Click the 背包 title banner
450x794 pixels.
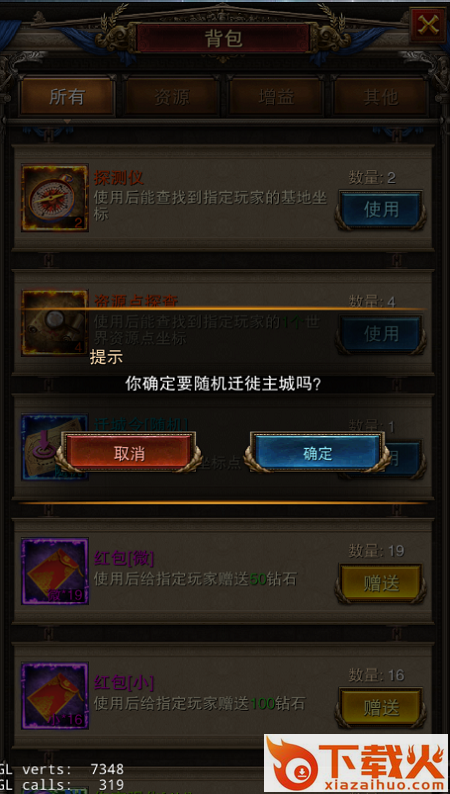(223, 38)
